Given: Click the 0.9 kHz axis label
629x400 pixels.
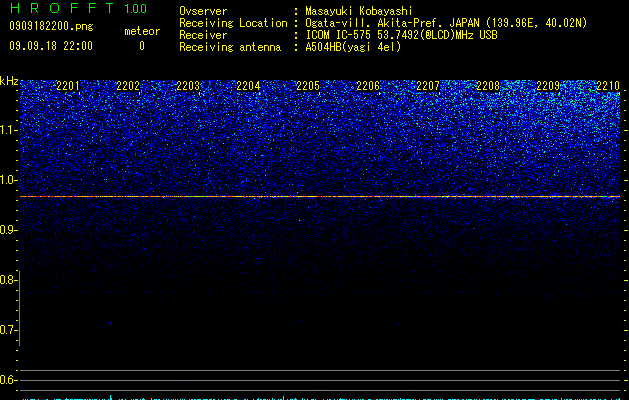Looking at the screenshot, I should [x=9, y=230].
